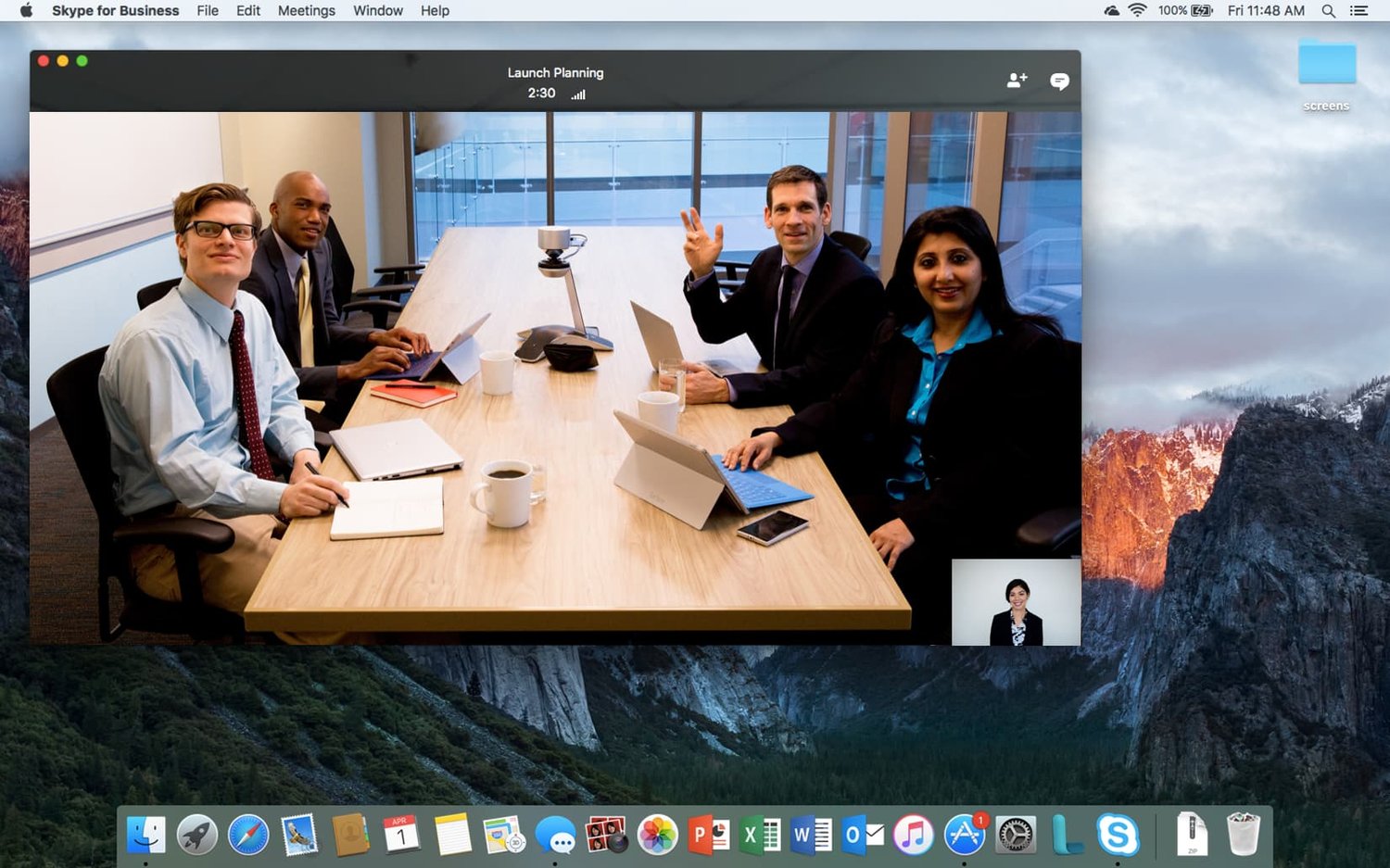Select the Launch Planning call title
The image size is (1390, 868).
(554, 72)
